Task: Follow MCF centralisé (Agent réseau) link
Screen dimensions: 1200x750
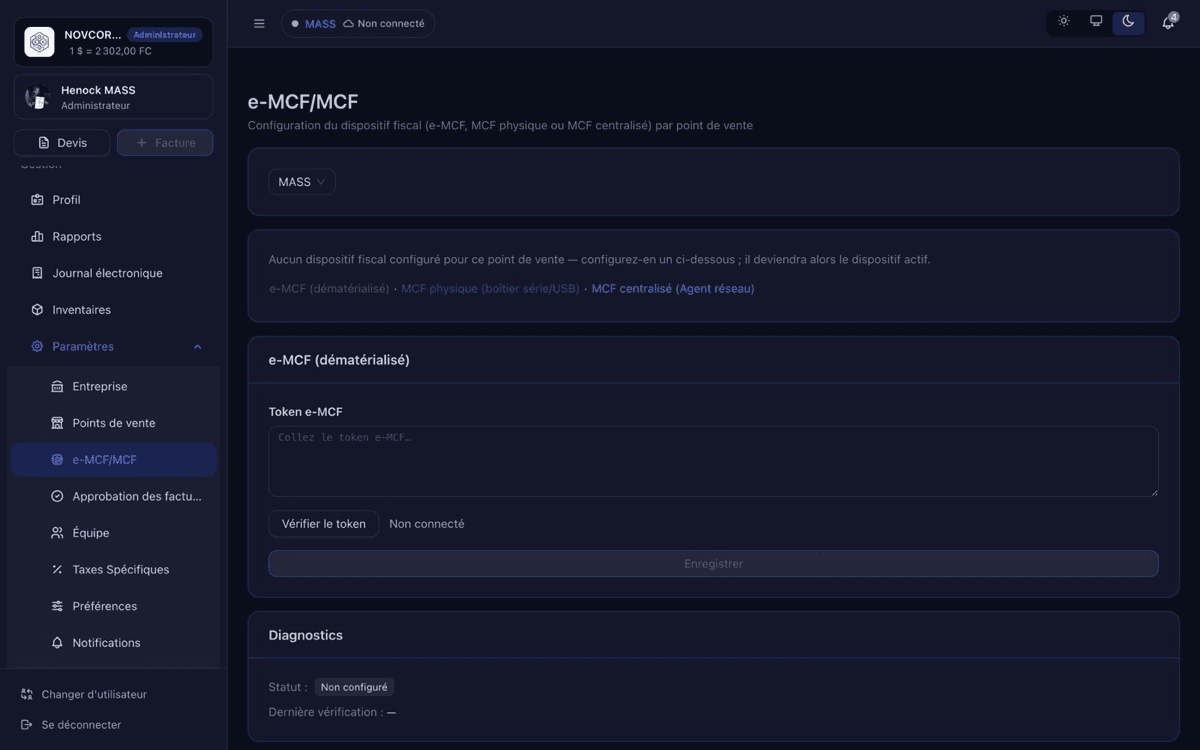Action: 673,289
